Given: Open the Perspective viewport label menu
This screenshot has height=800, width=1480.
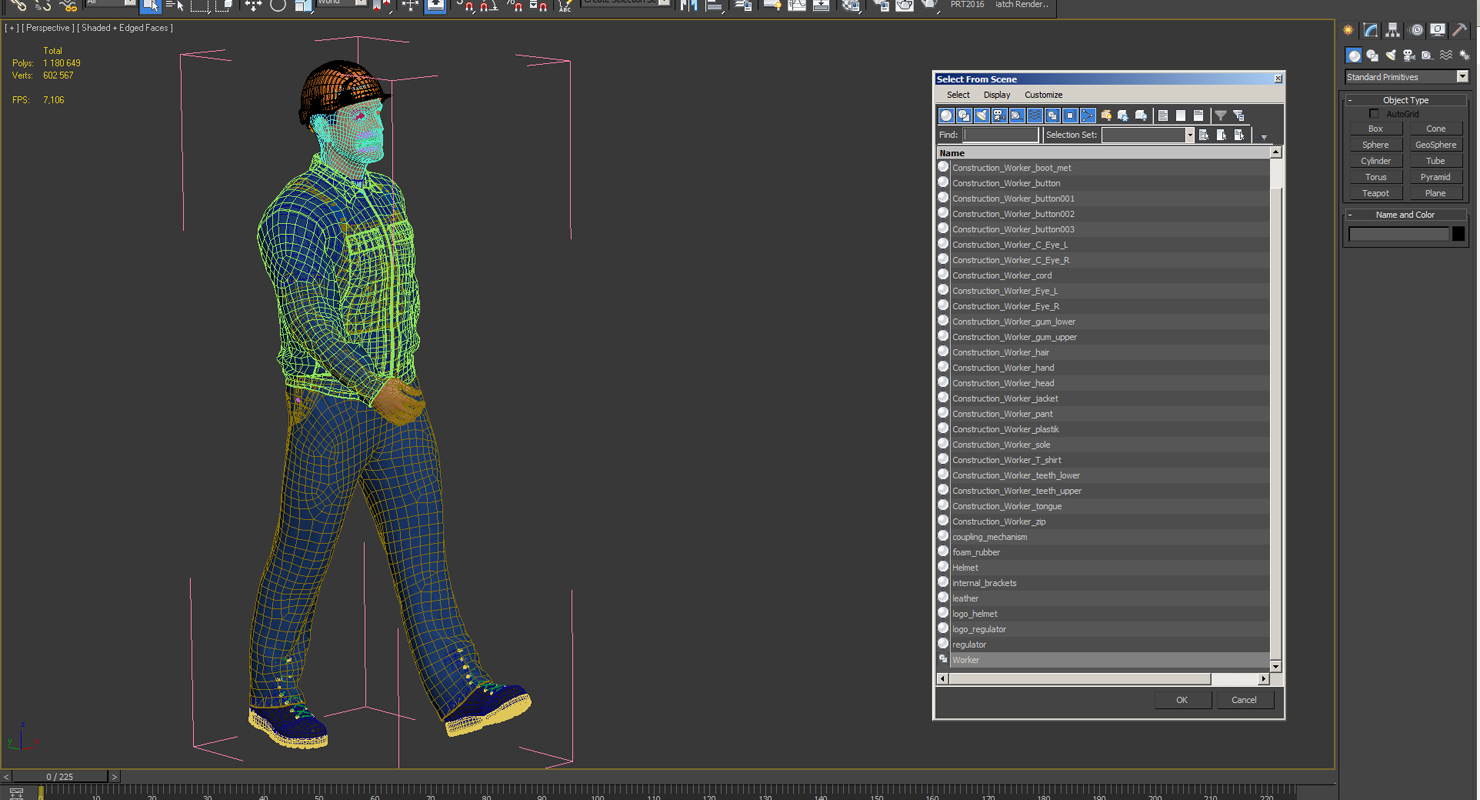Looking at the screenshot, I should pos(47,28).
